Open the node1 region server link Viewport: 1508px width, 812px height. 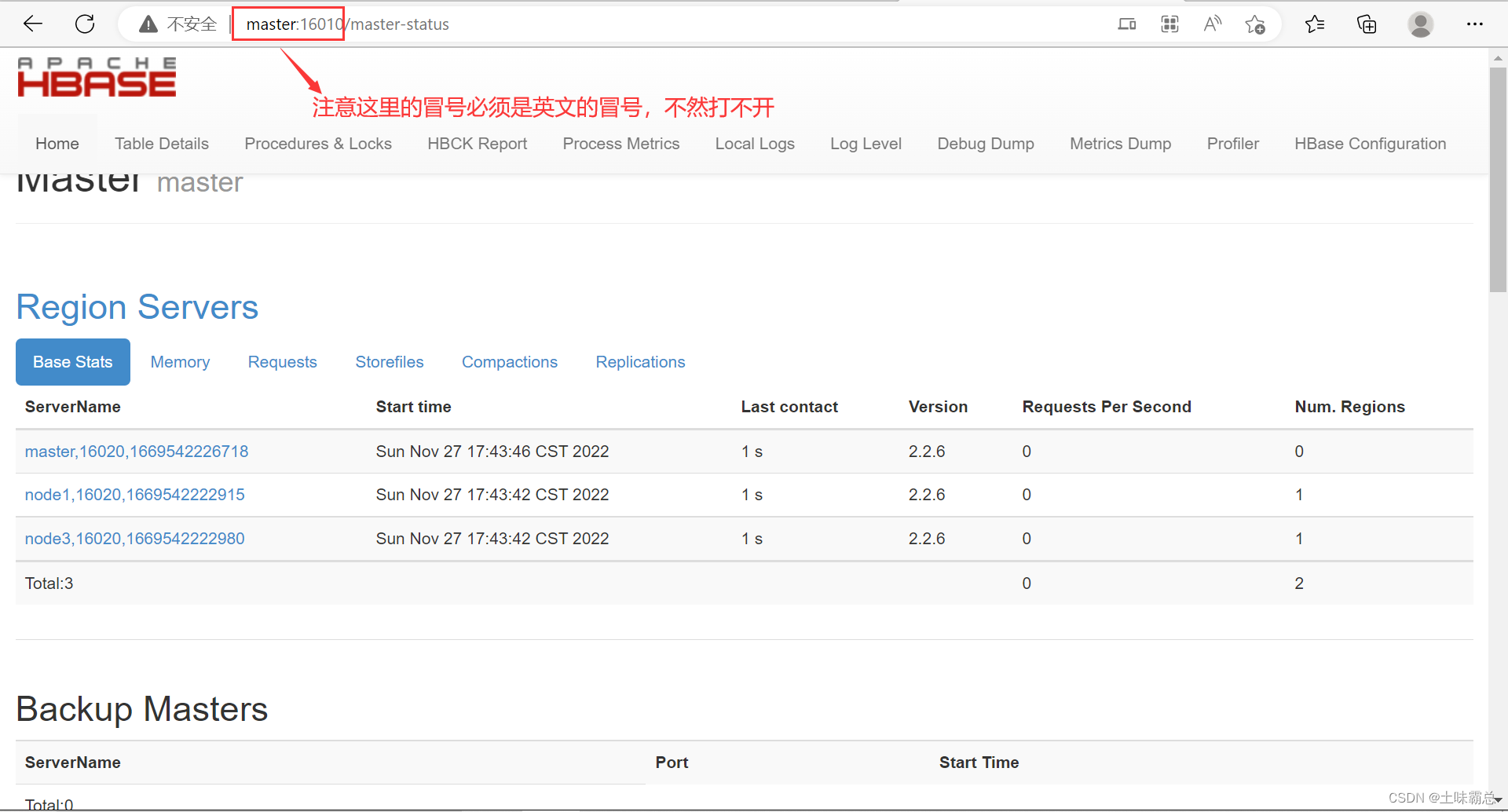pyautogui.click(x=134, y=494)
